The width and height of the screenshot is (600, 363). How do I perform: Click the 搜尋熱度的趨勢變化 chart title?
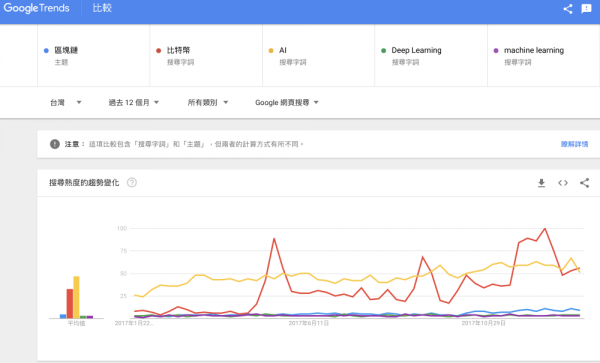[84, 183]
